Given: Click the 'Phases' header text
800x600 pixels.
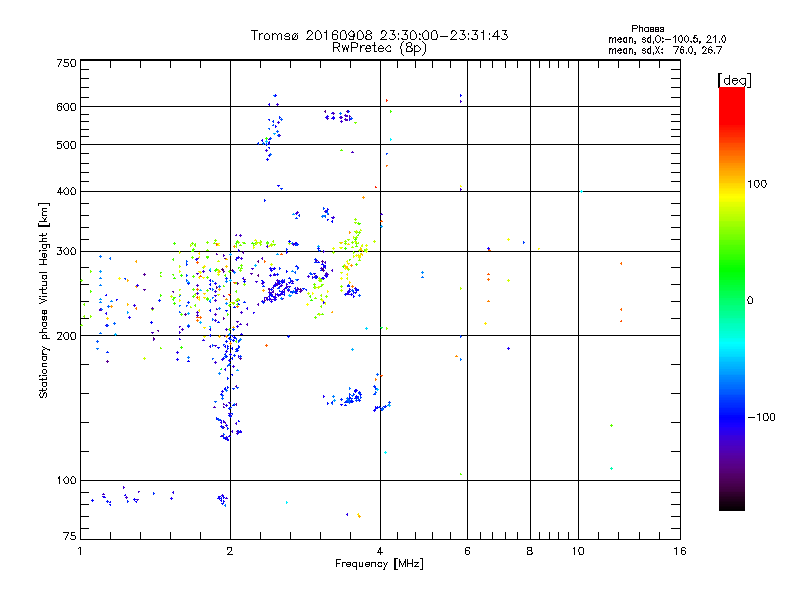Looking at the screenshot, I should [647, 29].
